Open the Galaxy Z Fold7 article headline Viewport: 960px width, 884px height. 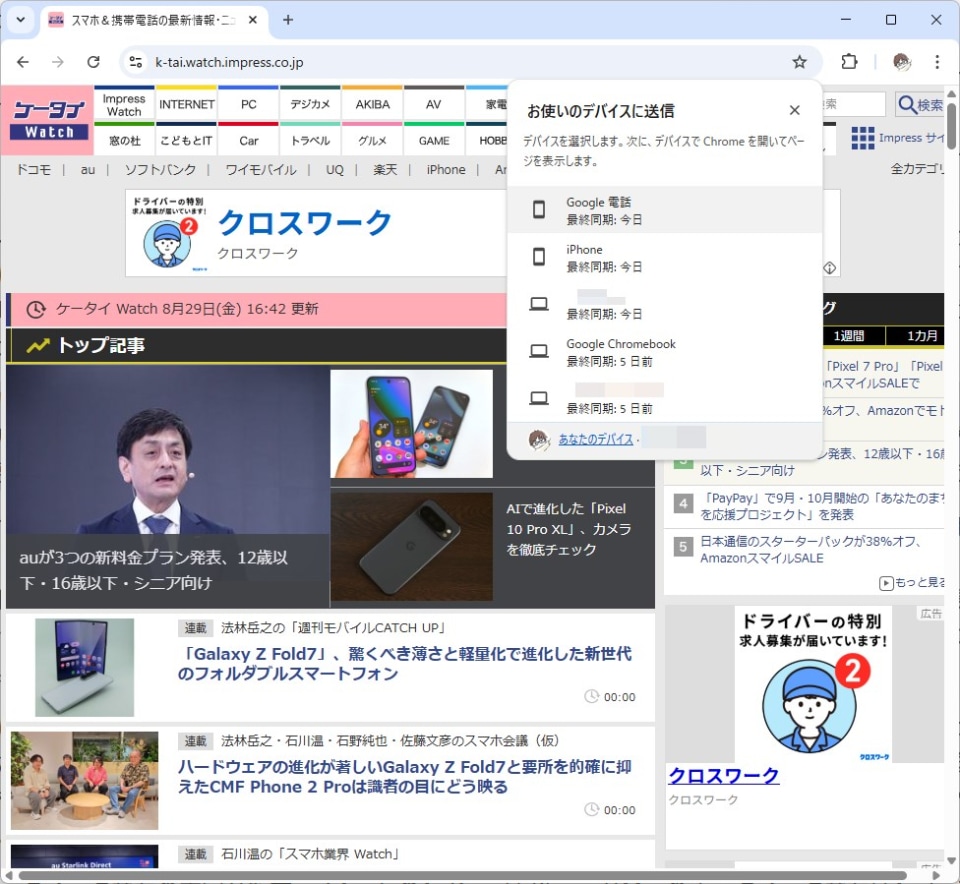coord(404,664)
